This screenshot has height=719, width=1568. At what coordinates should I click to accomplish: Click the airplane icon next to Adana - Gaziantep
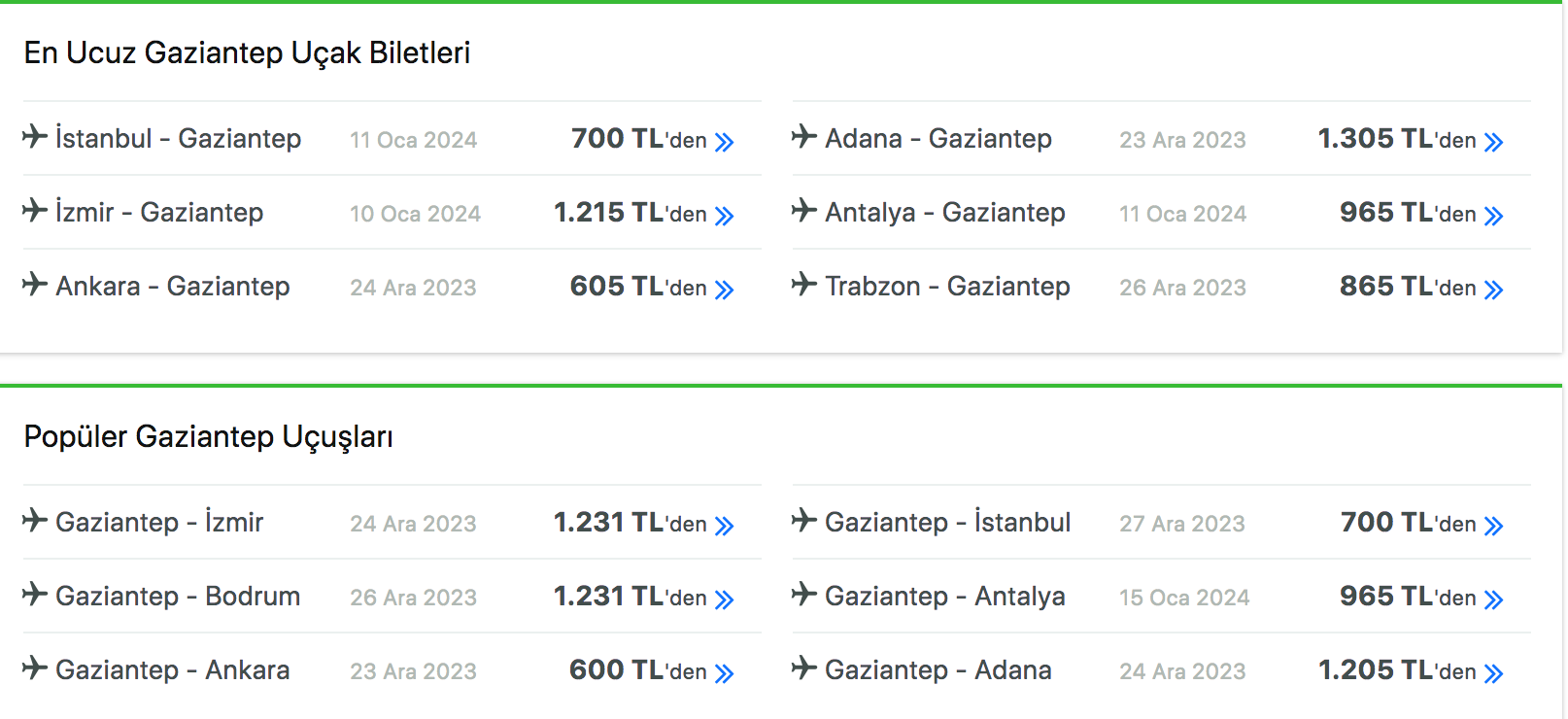804,136
